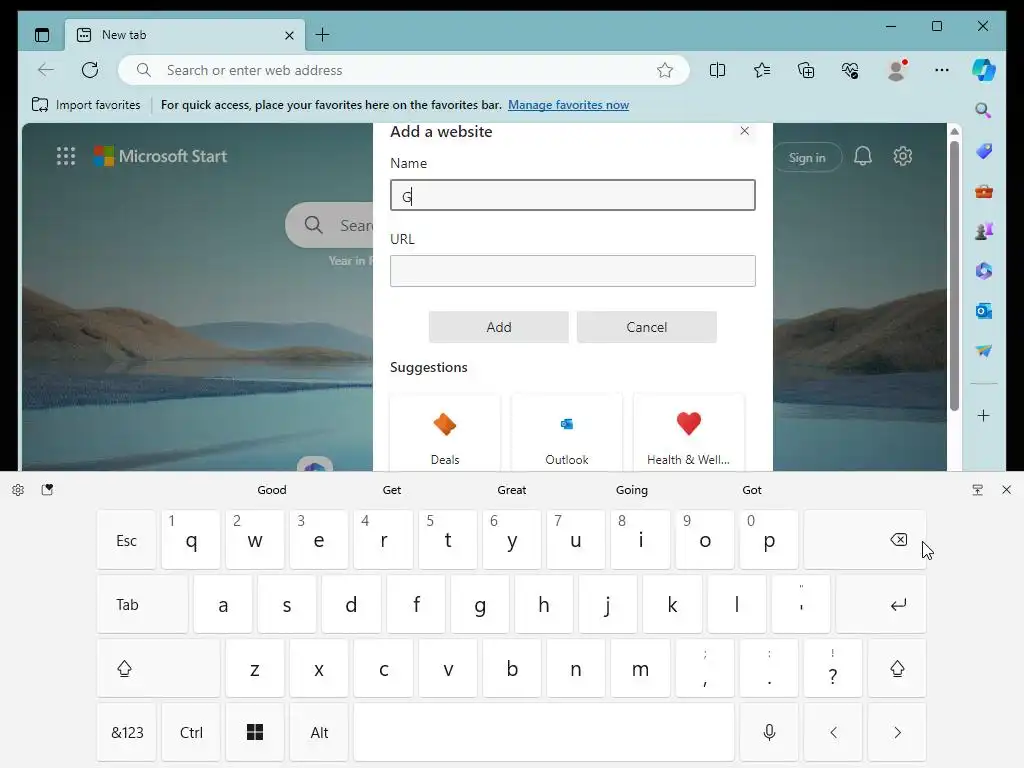Select the 'Good' word suggestion
This screenshot has height=768, width=1024.
(272, 490)
